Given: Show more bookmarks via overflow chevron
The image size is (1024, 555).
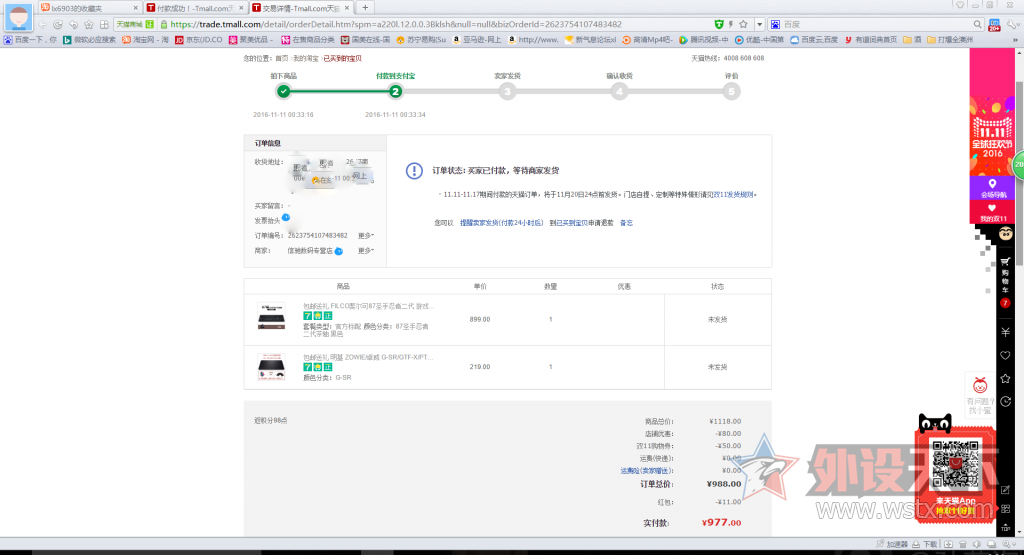Looking at the screenshot, I should pyautogui.click(x=1015, y=40).
